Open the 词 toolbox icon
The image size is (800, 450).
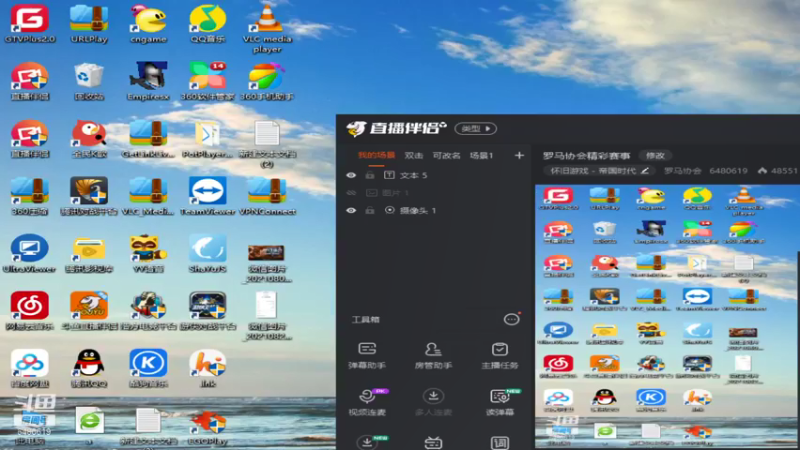[x=499, y=442]
